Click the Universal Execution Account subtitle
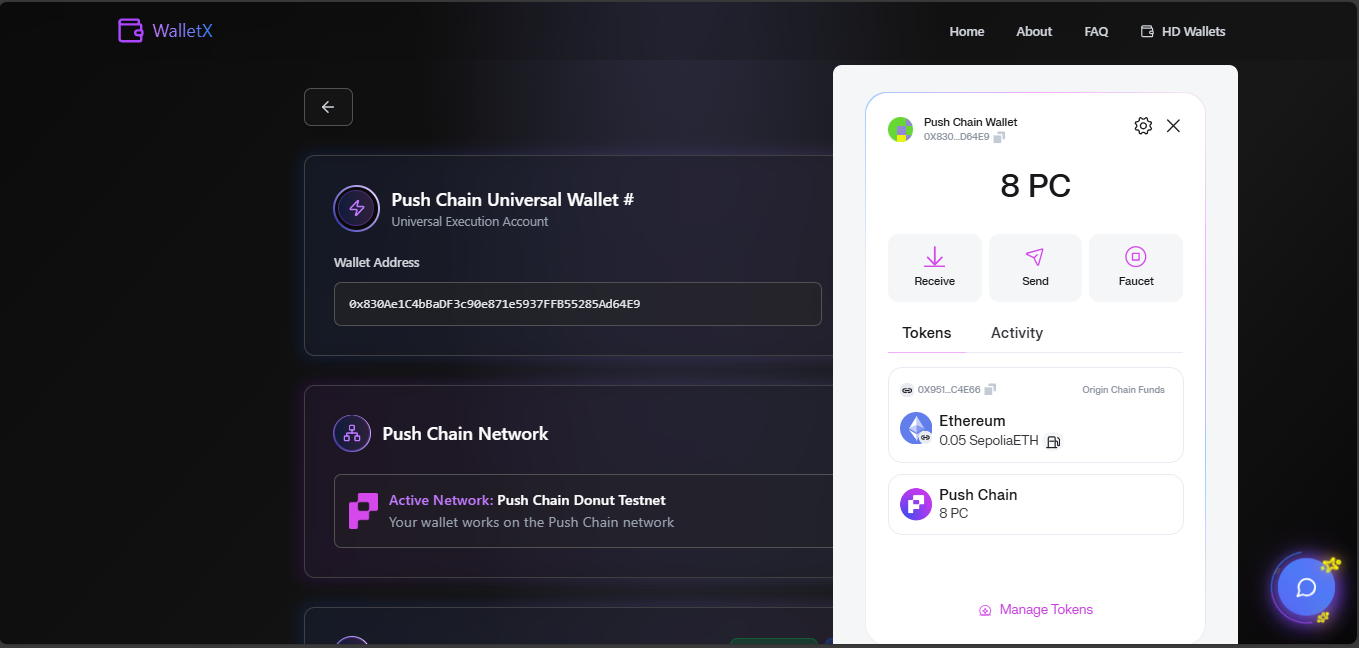1359x648 pixels. 470,222
